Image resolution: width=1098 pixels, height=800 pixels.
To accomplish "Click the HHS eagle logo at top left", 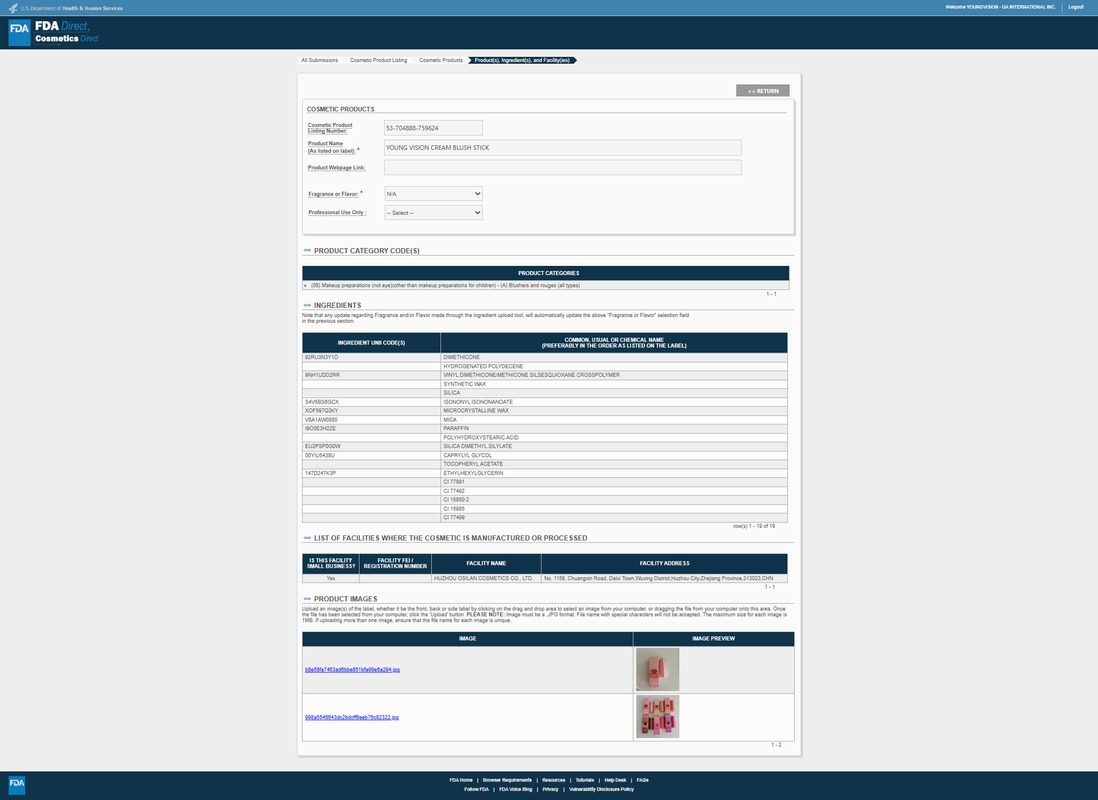I will (12, 7).
